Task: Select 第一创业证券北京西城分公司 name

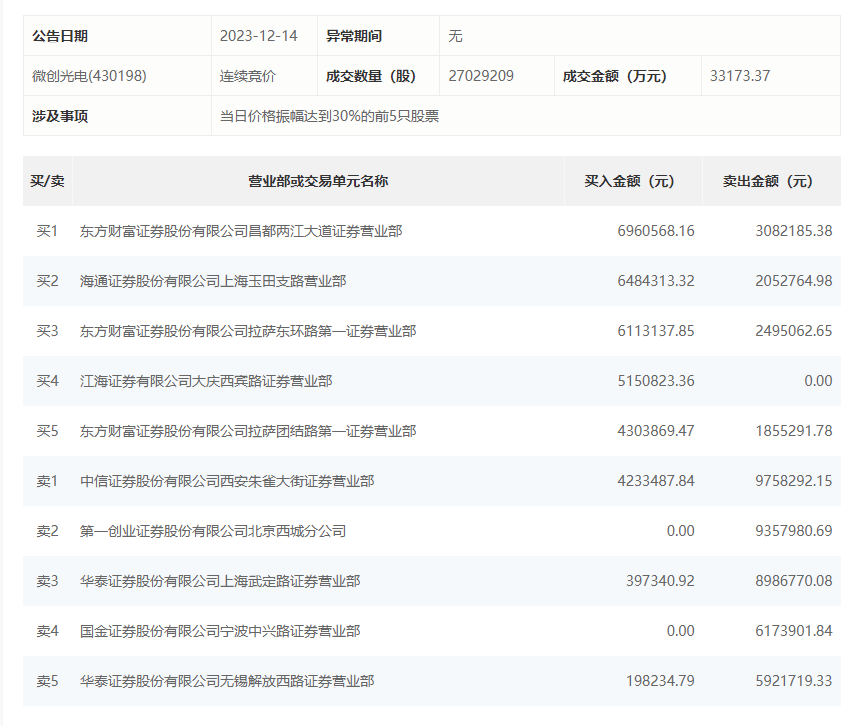Action: [x=213, y=531]
